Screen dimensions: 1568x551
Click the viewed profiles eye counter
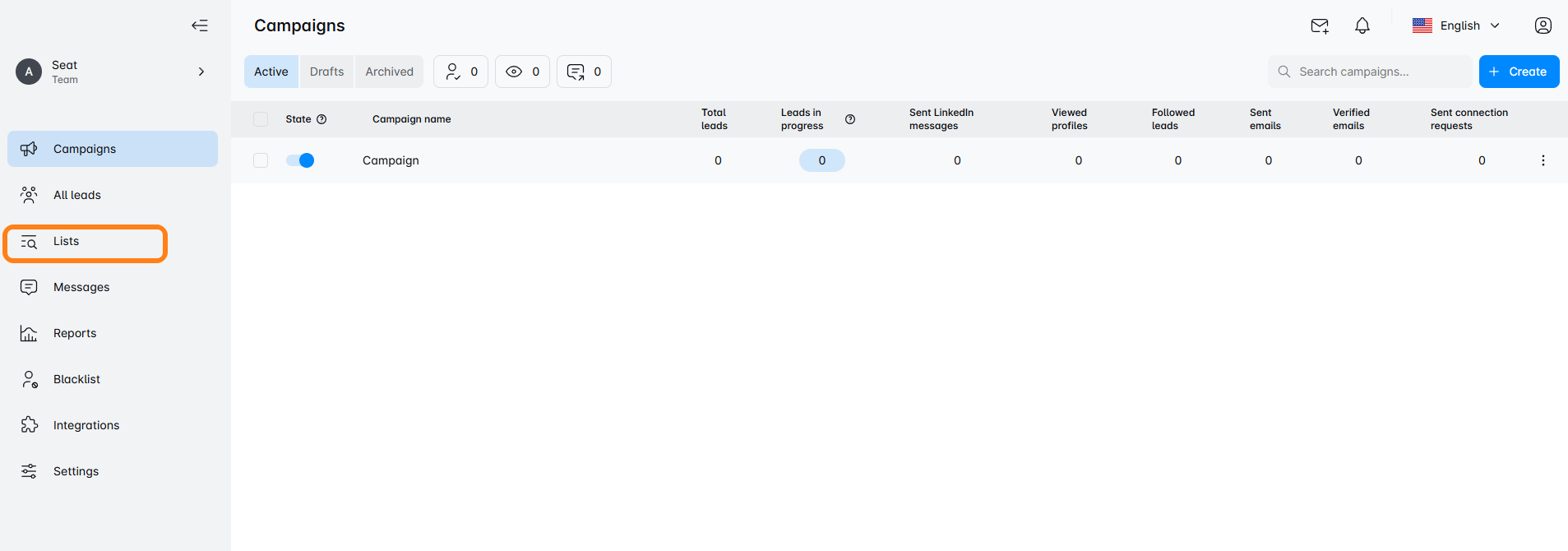522,72
